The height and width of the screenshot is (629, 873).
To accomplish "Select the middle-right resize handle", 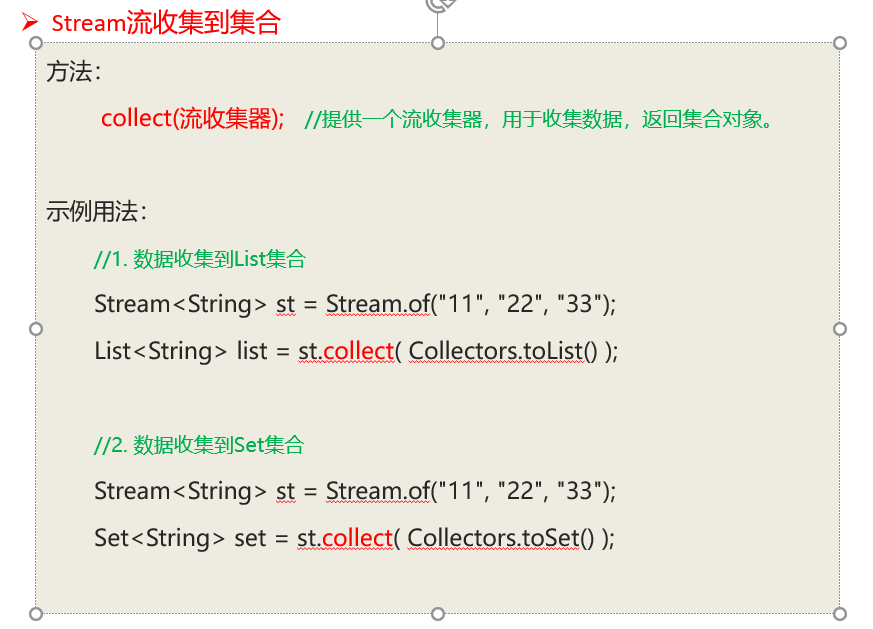I will (840, 329).
